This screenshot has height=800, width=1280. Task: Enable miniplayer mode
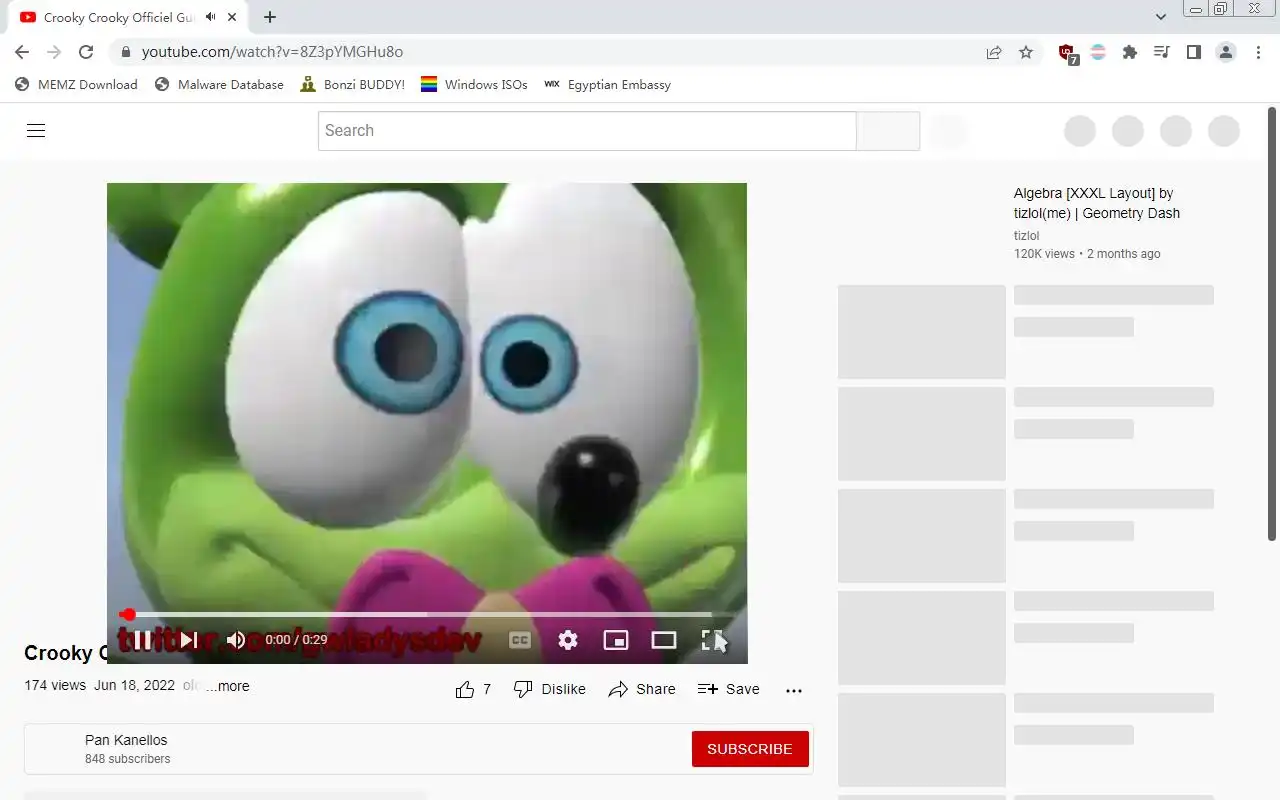[616, 640]
